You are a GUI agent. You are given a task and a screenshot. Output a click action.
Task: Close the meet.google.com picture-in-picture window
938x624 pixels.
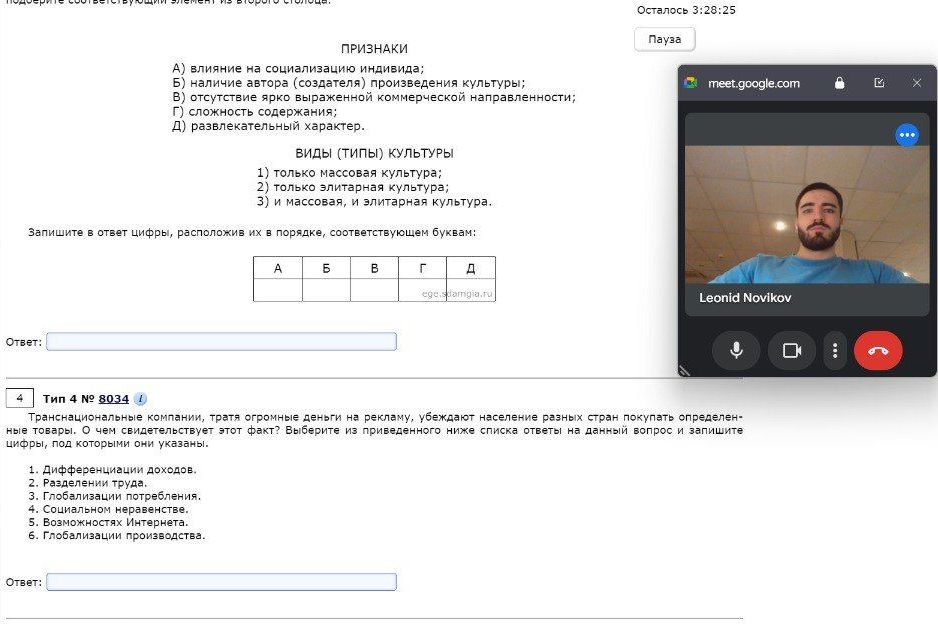pos(916,83)
